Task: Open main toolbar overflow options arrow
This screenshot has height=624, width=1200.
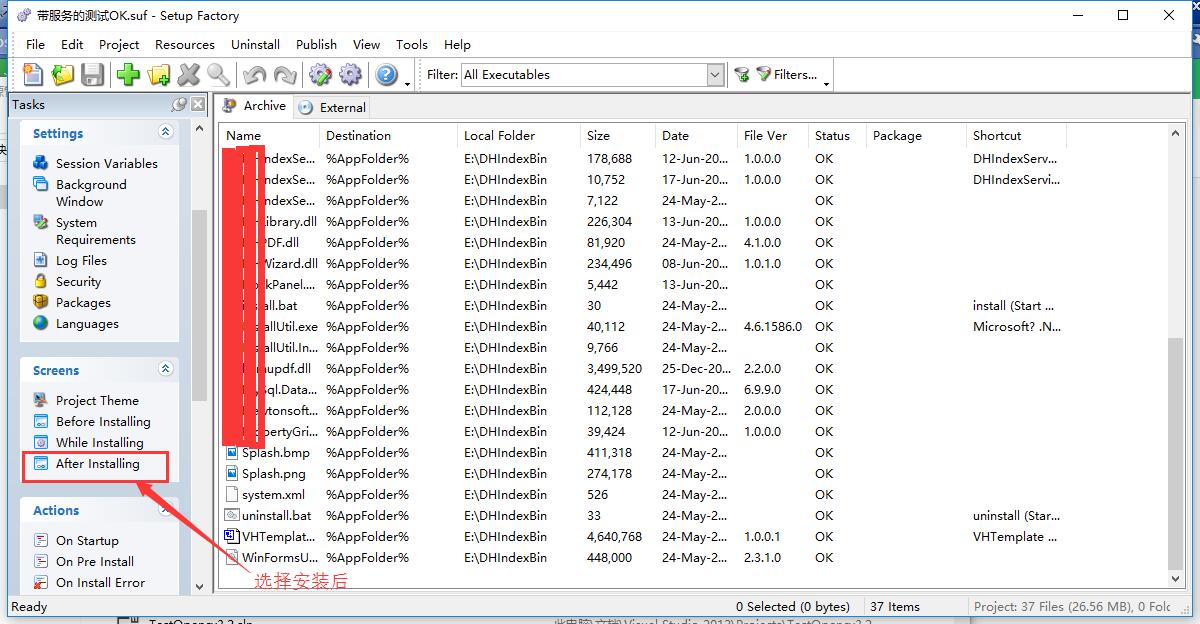Action: pos(408,84)
